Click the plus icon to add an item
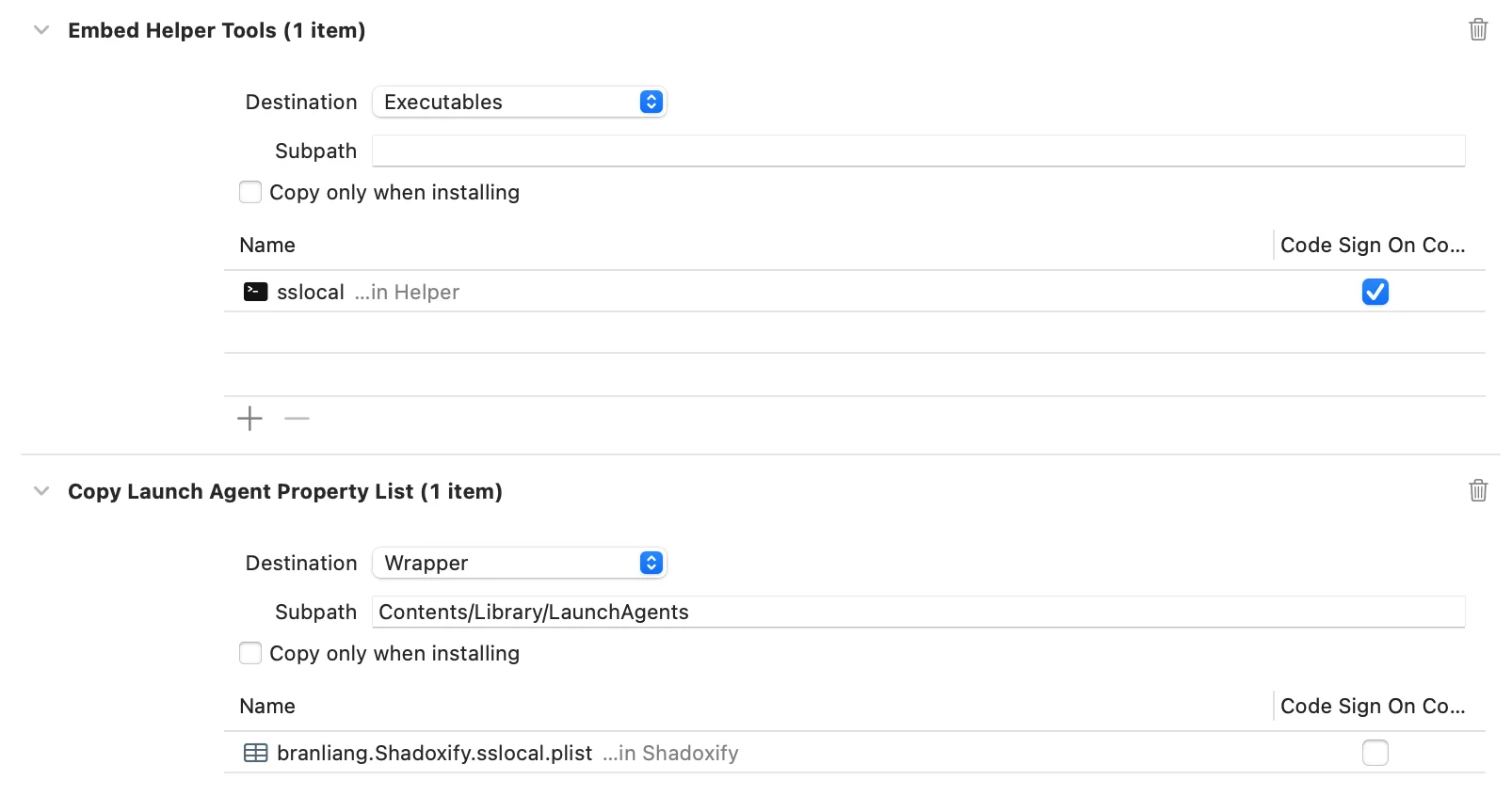This screenshot has width=1512, height=796. [x=249, y=418]
